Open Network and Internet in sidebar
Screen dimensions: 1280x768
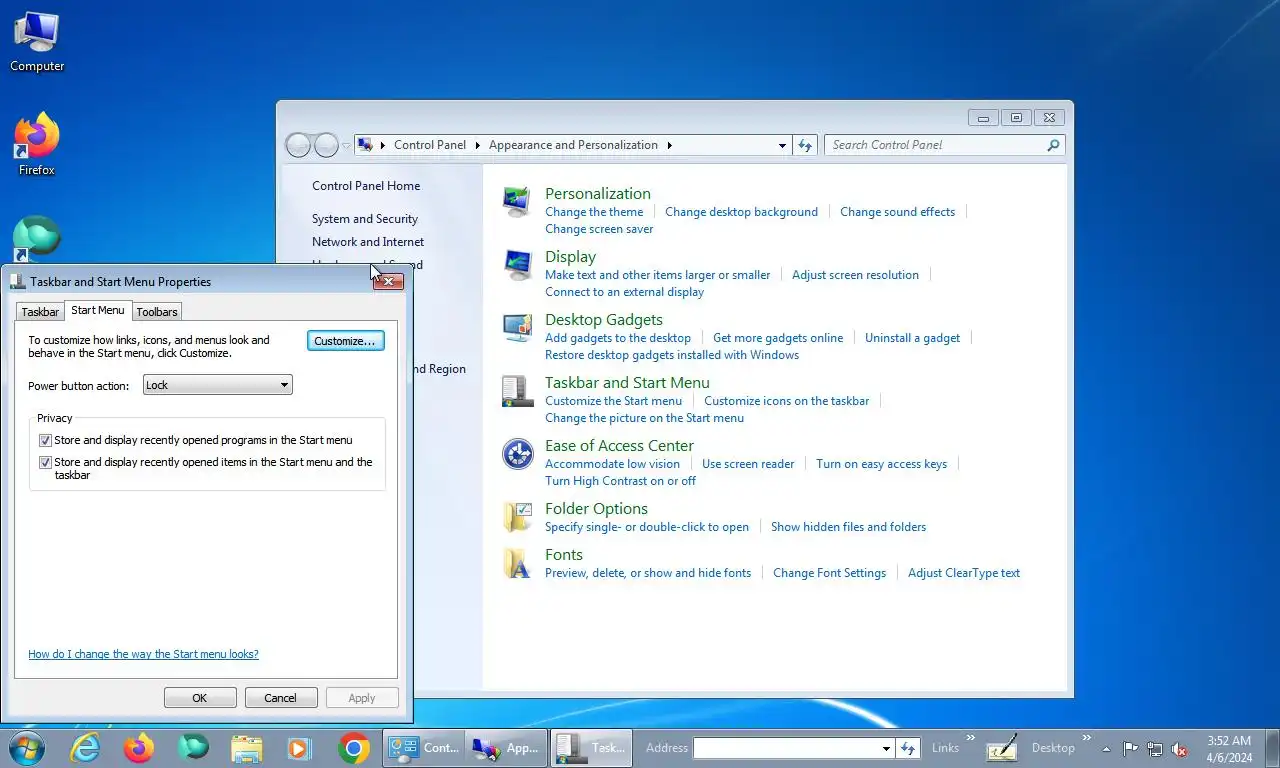pos(368,242)
